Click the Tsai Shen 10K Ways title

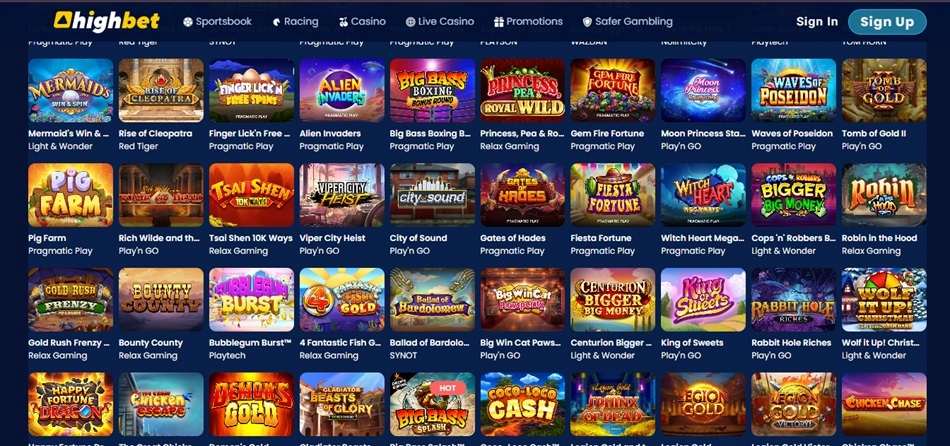pos(251,238)
